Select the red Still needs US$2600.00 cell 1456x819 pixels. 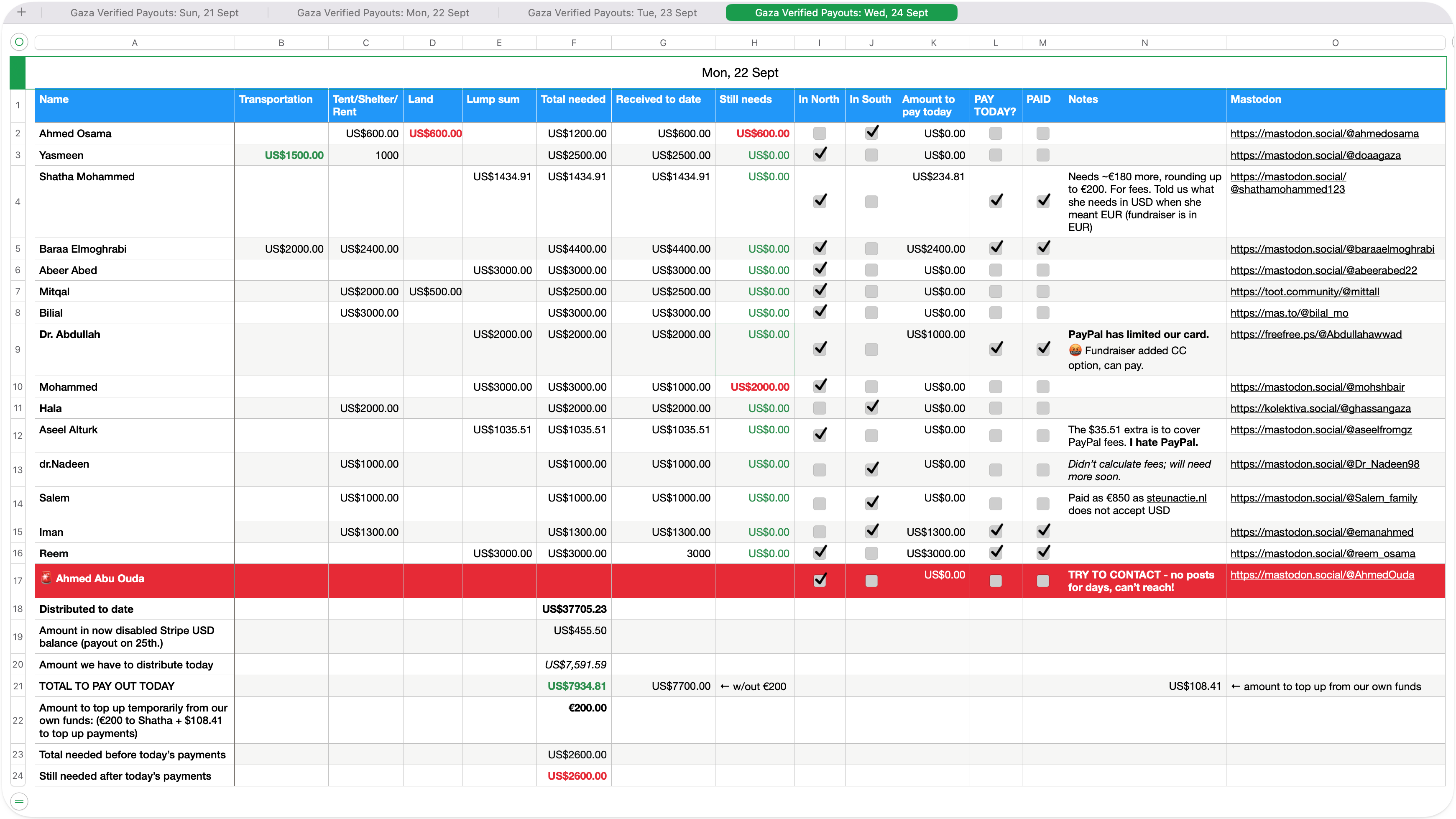click(x=577, y=776)
